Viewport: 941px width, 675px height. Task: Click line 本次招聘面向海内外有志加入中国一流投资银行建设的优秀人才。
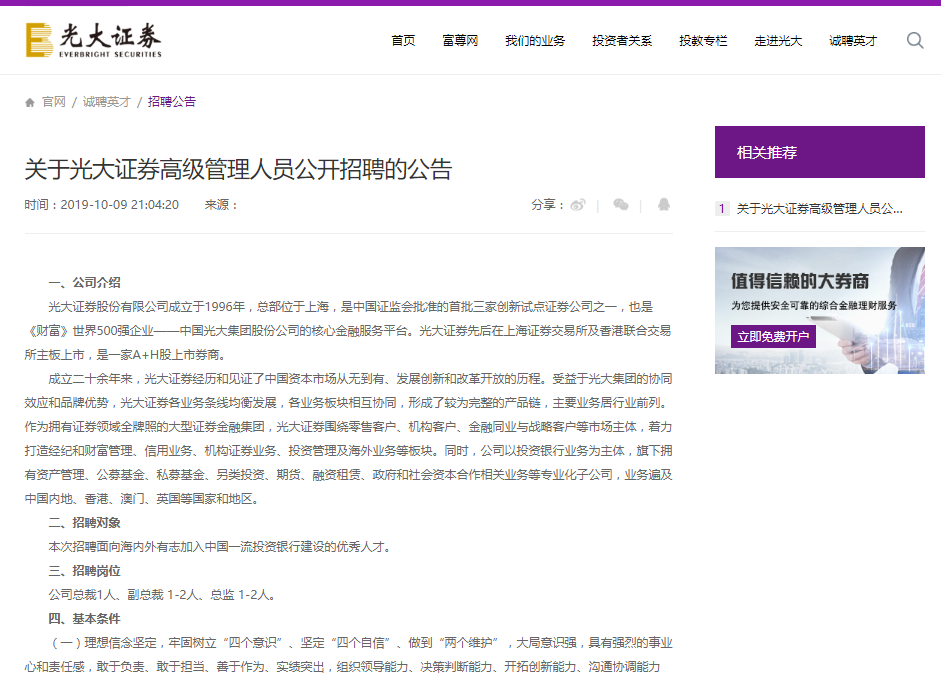click(x=220, y=547)
